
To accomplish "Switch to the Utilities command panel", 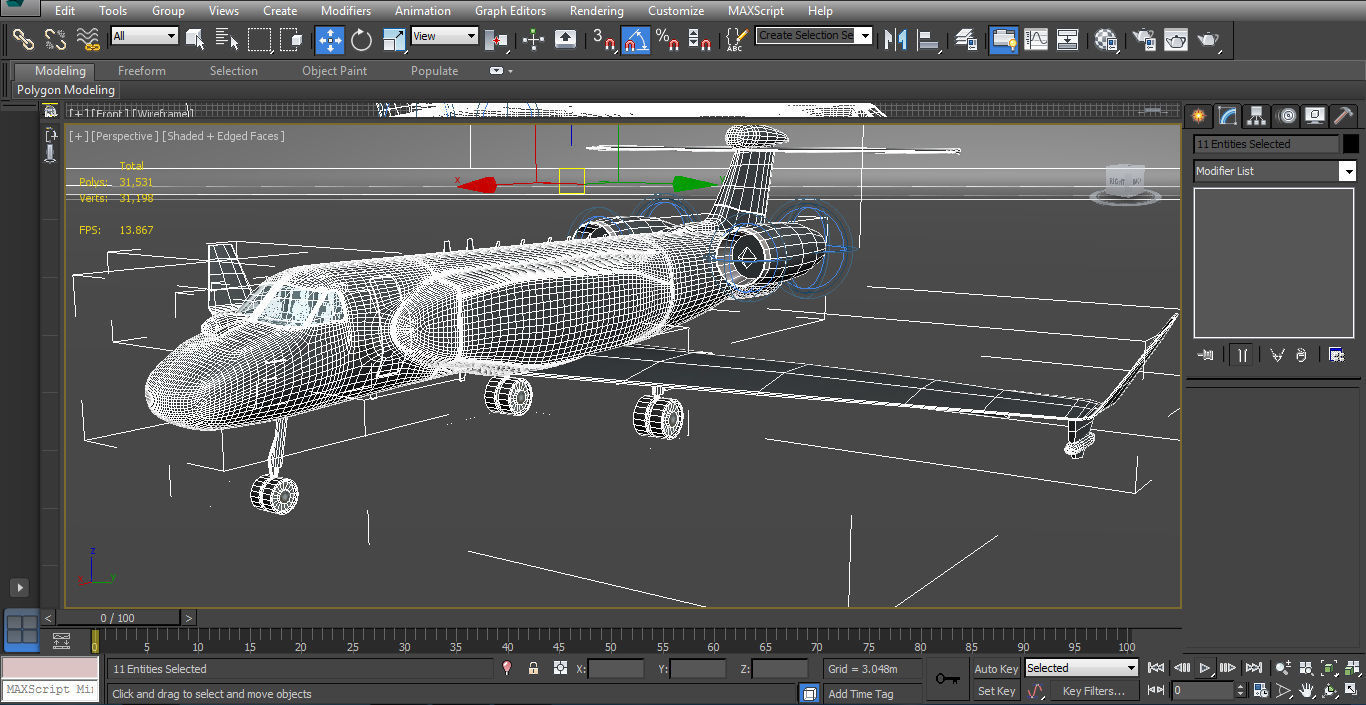I will tap(1343, 116).
